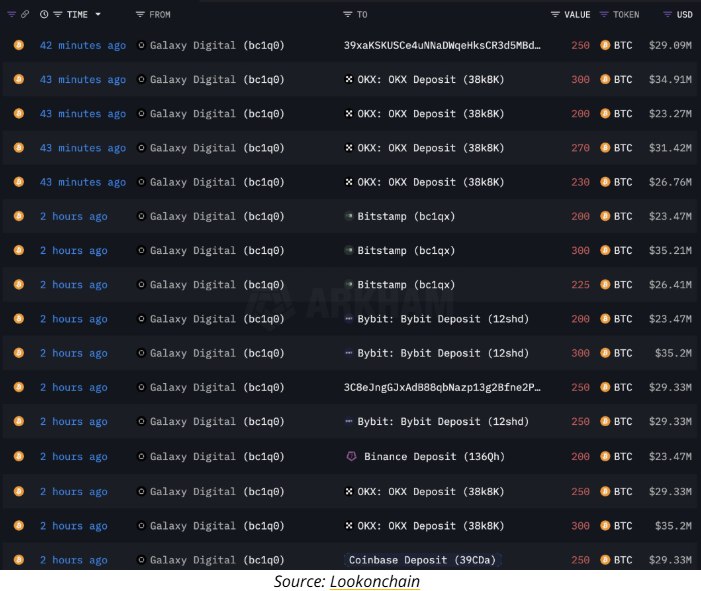Select the $29.09M USD amount
The width and height of the screenshot is (701, 591).
[670, 45]
